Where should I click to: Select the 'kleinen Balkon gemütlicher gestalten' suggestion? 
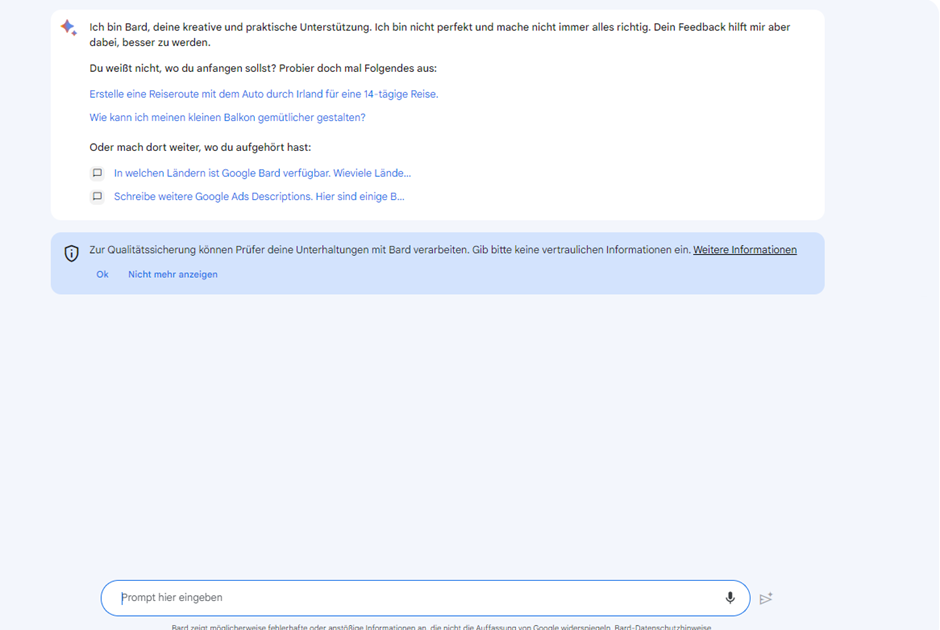pos(227,117)
